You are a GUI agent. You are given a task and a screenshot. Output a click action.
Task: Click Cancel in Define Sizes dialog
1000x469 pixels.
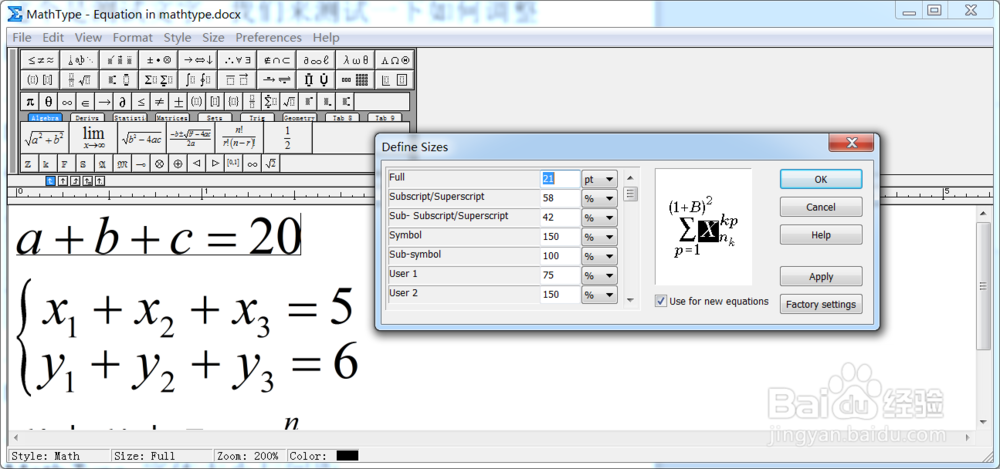(x=821, y=207)
